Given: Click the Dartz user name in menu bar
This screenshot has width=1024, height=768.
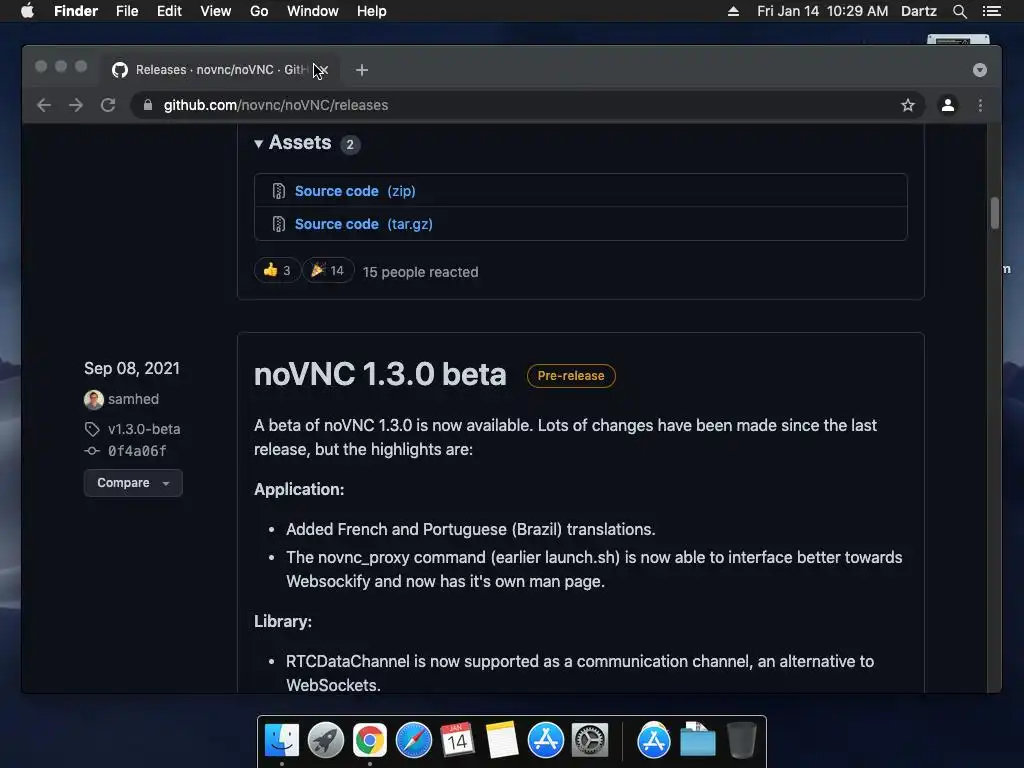Looking at the screenshot, I should [x=919, y=11].
